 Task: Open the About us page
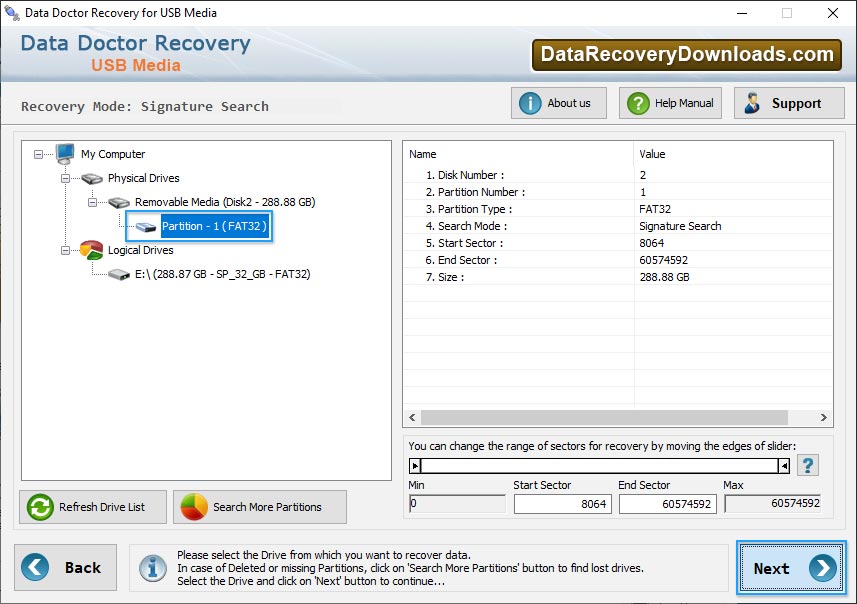pos(559,103)
